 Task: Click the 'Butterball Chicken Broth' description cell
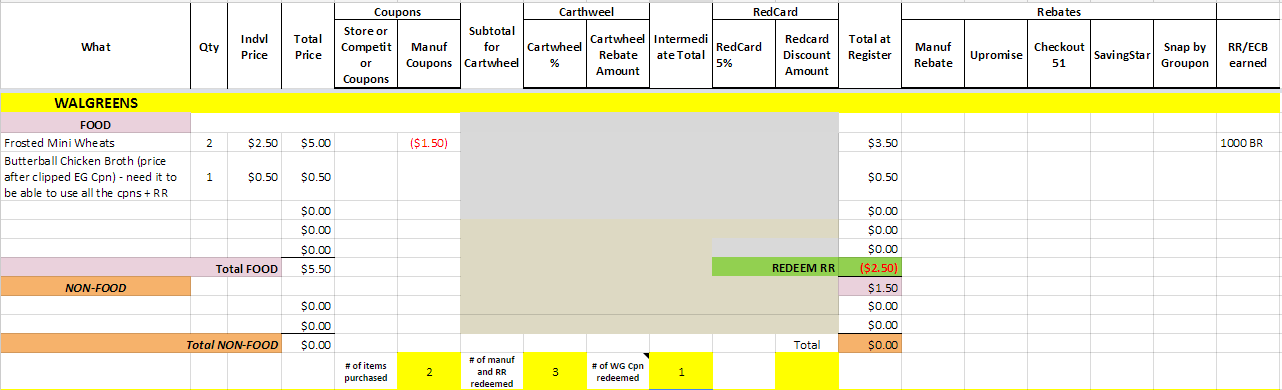pyautogui.click(x=96, y=177)
